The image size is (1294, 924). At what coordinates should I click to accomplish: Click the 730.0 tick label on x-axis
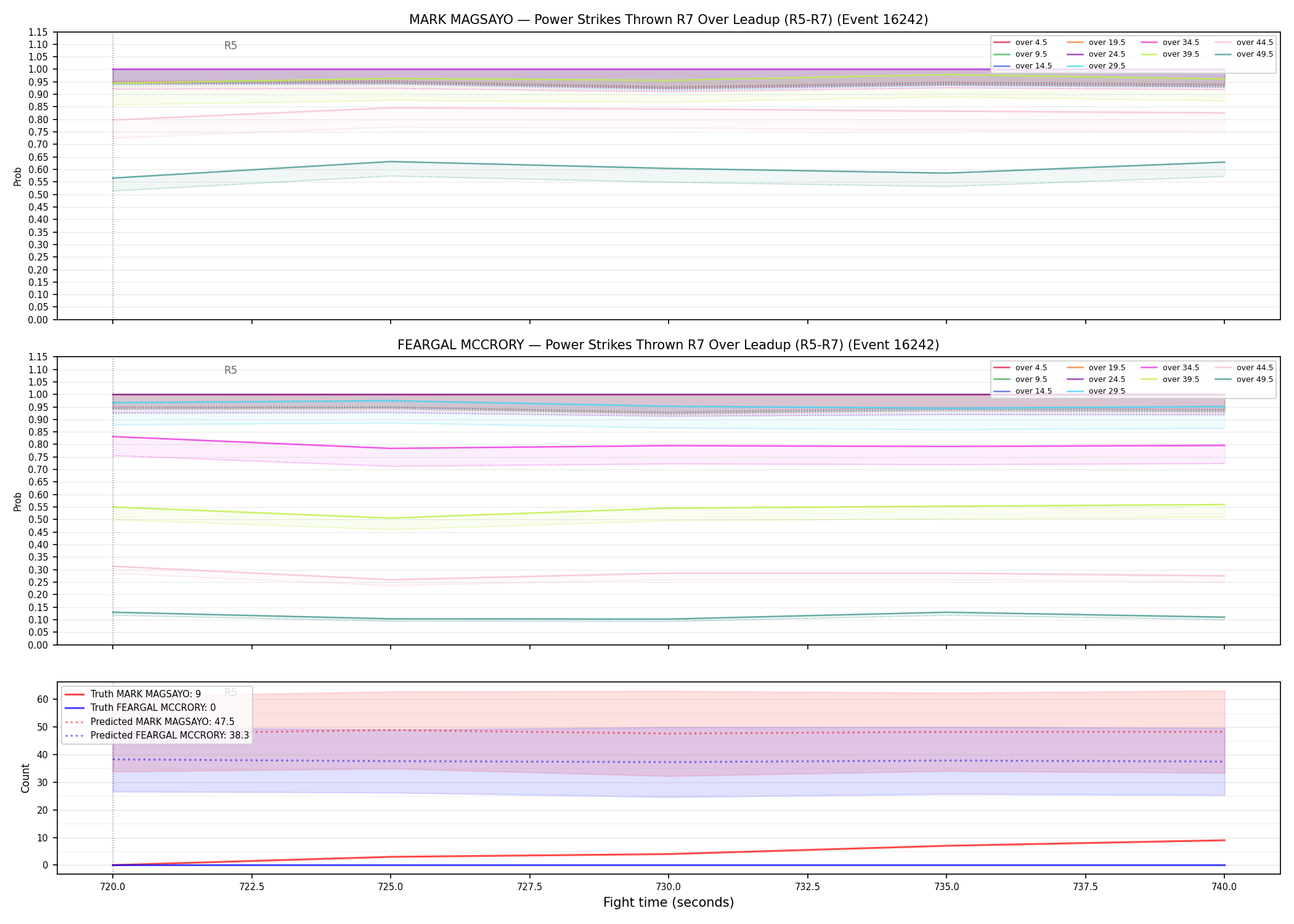669,887
